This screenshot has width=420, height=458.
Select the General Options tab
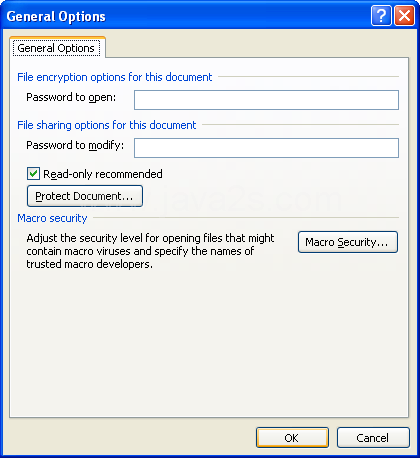[x=57, y=48]
